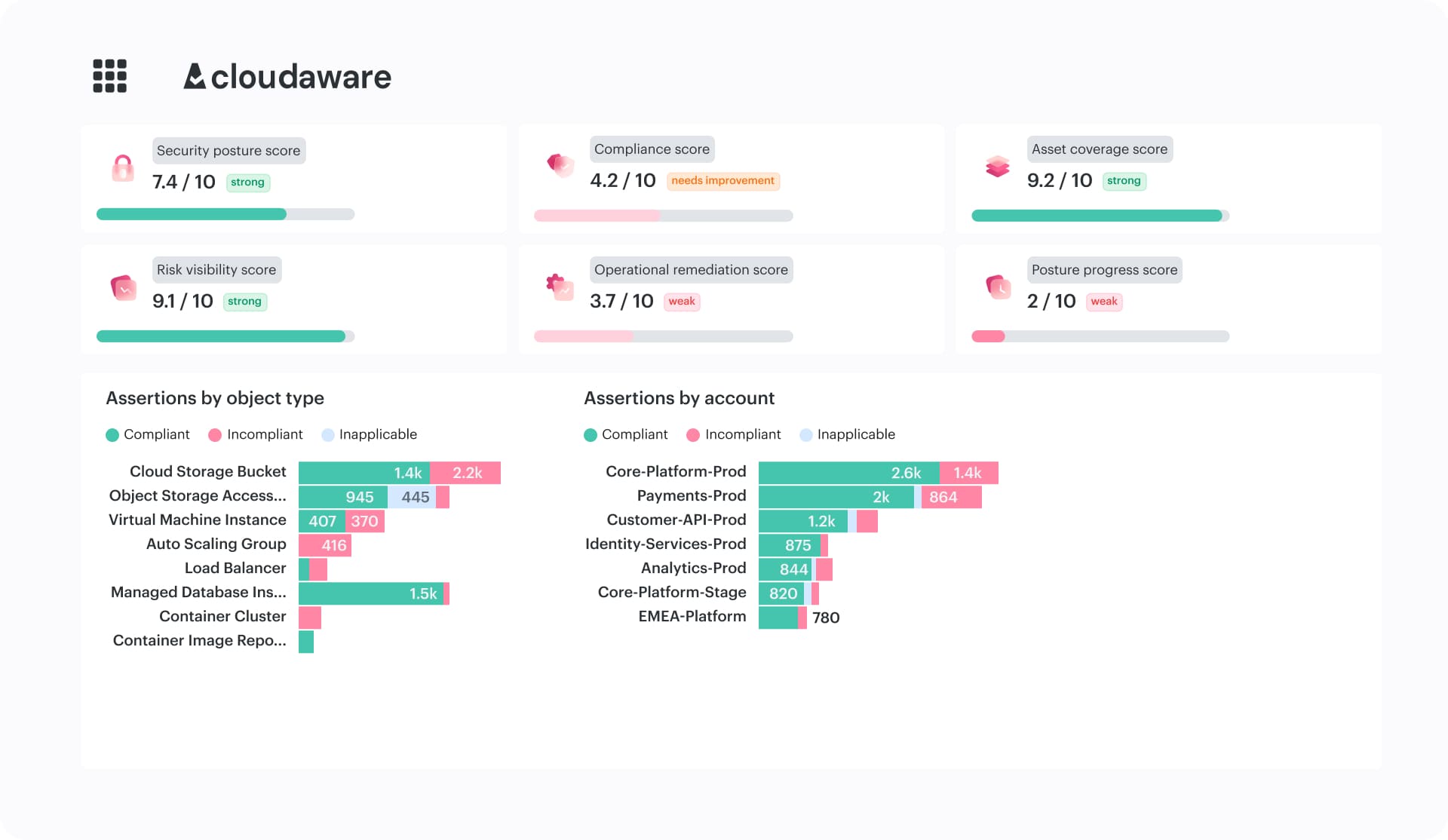This screenshot has height=840, width=1448.
Task: Expand the Managed Database Ins... label
Action: (x=199, y=592)
